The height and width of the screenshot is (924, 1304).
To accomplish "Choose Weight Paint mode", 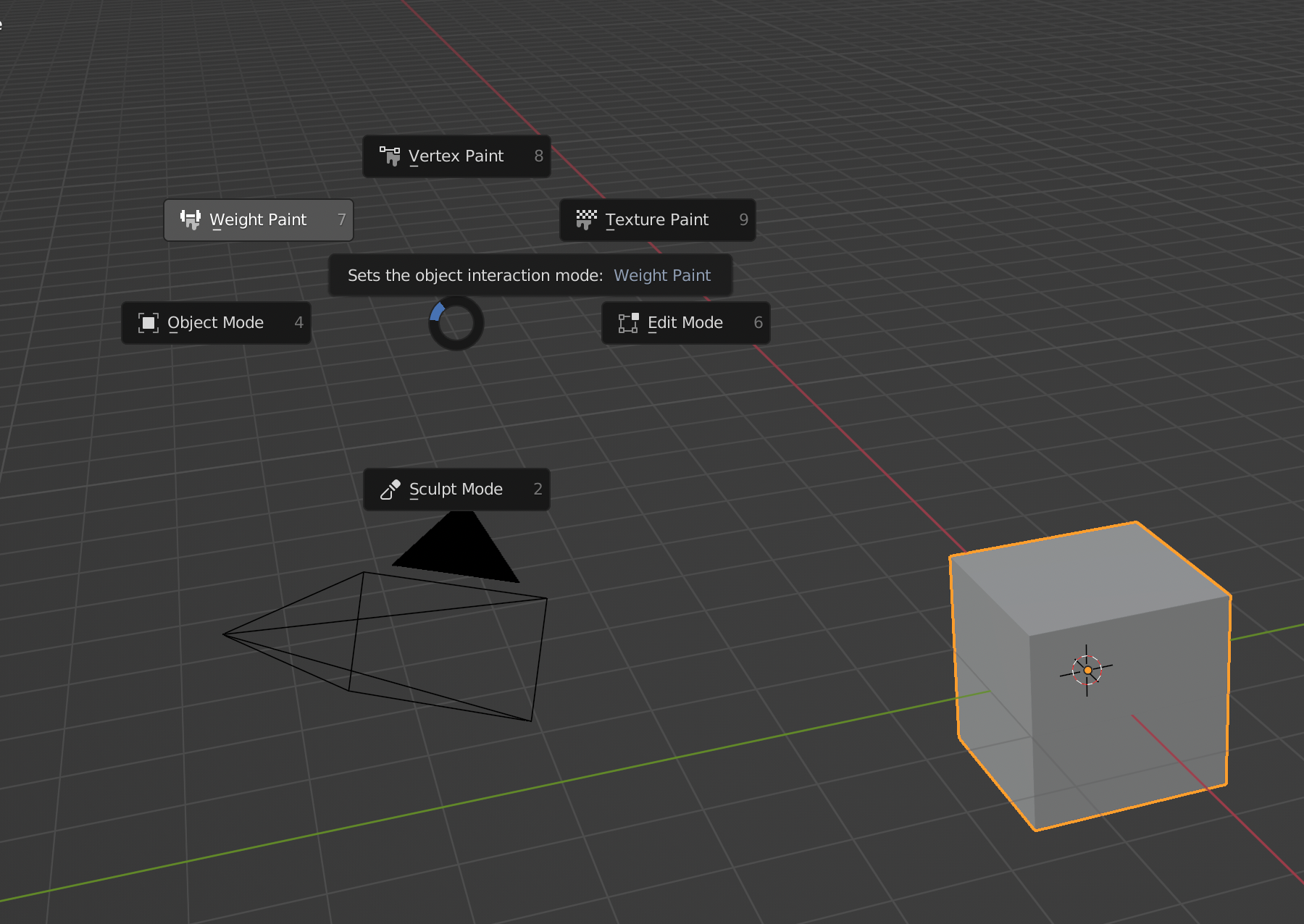I will coord(259,220).
